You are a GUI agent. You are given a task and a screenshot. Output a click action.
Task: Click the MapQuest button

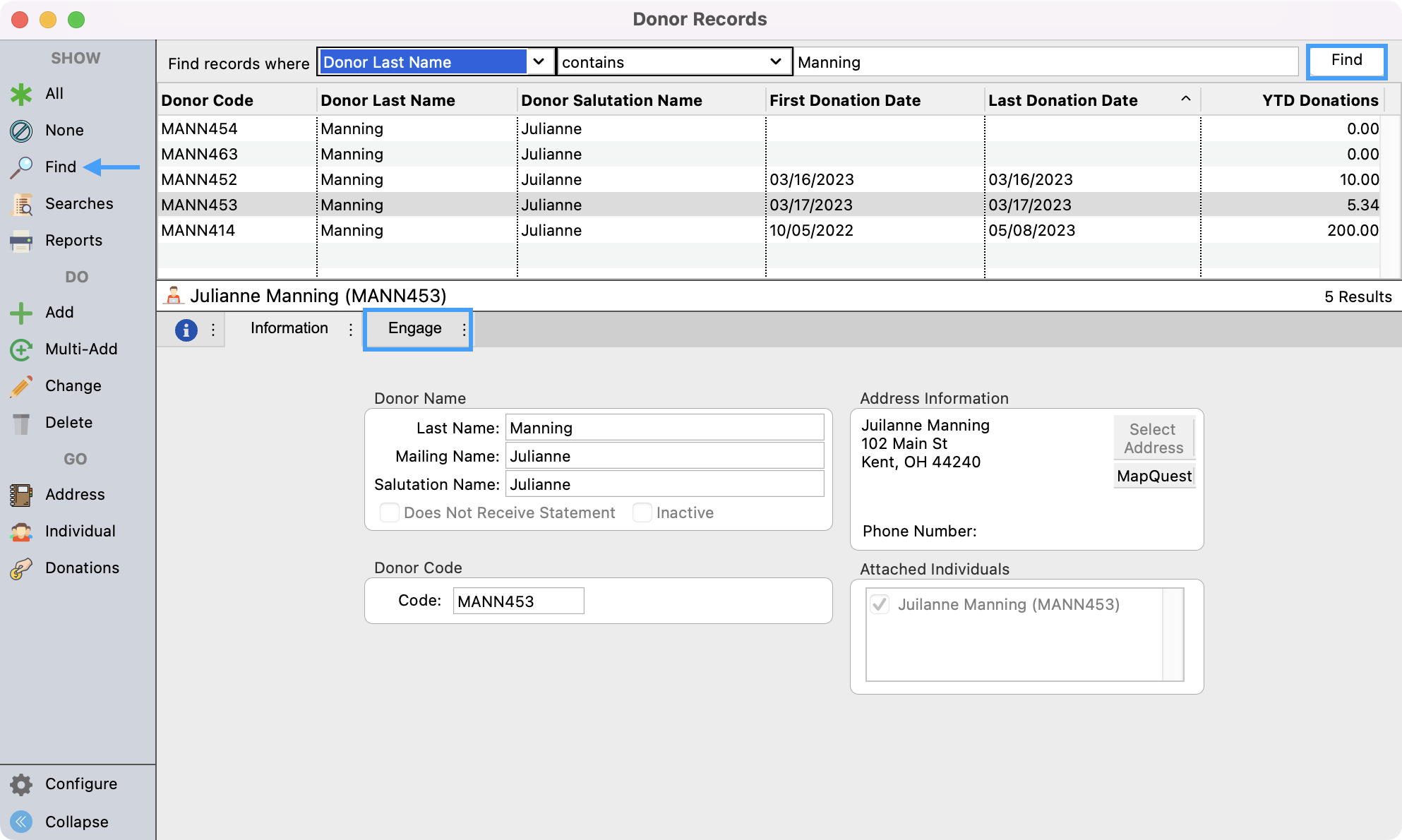click(x=1154, y=476)
